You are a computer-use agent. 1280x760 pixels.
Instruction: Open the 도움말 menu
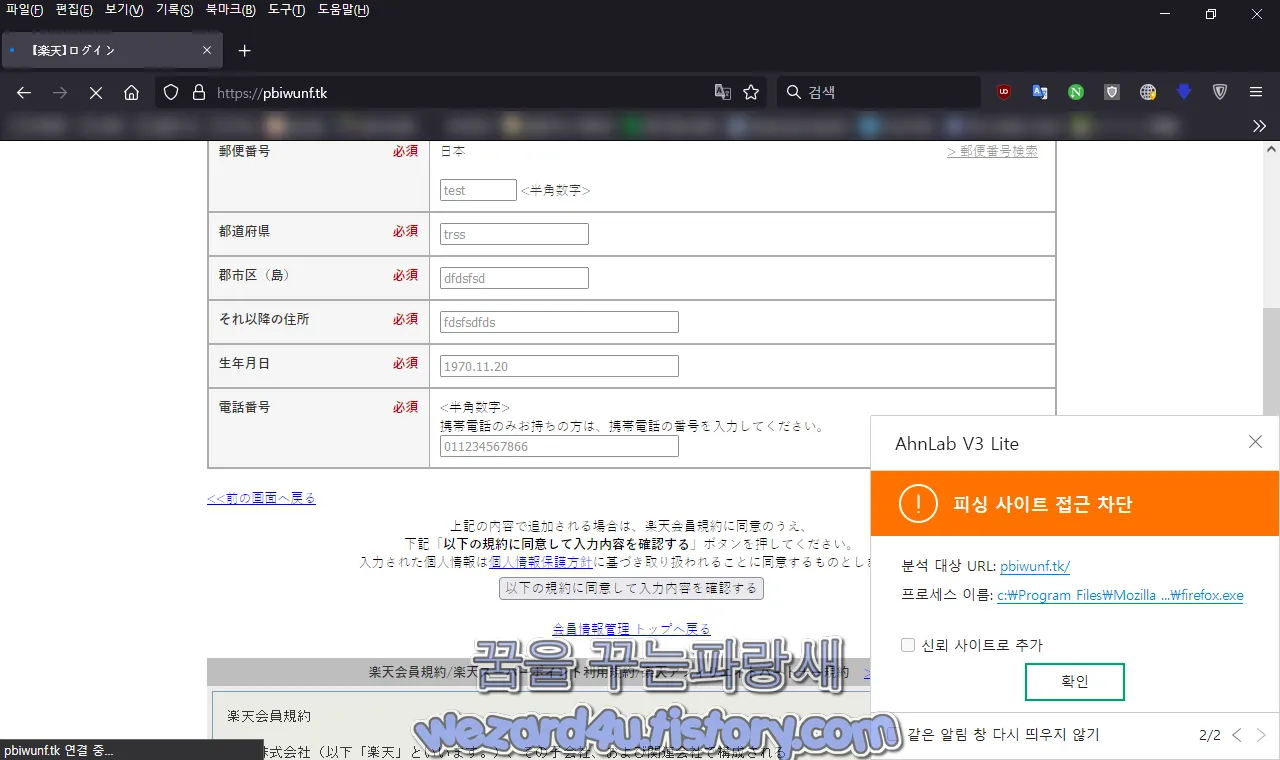click(343, 10)
